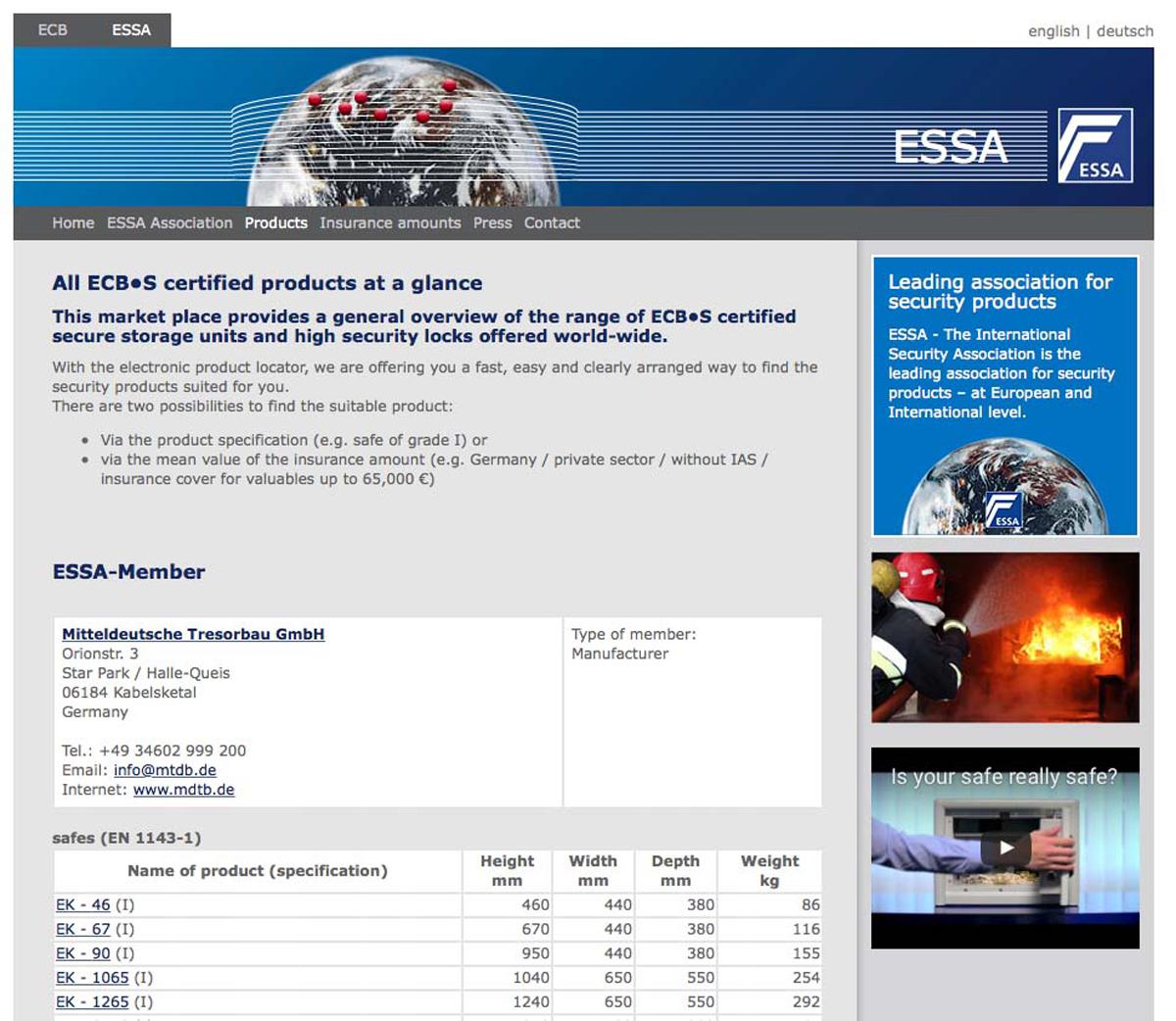The height and width of the screenshot is (1021, 1176).
Task: Click the 'Star Park / Halle-Queis' address line
Action: point(146,673)
